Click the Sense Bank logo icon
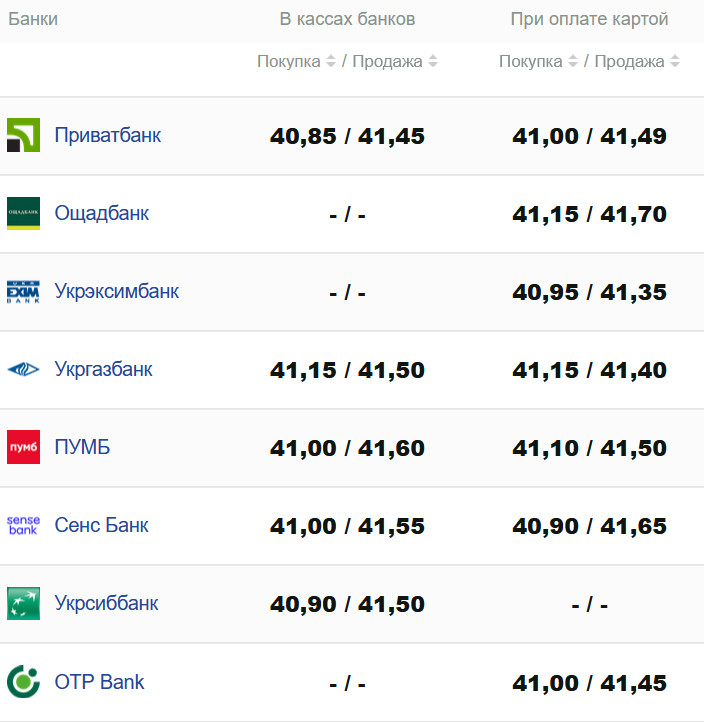 click(x=23, y=525)
